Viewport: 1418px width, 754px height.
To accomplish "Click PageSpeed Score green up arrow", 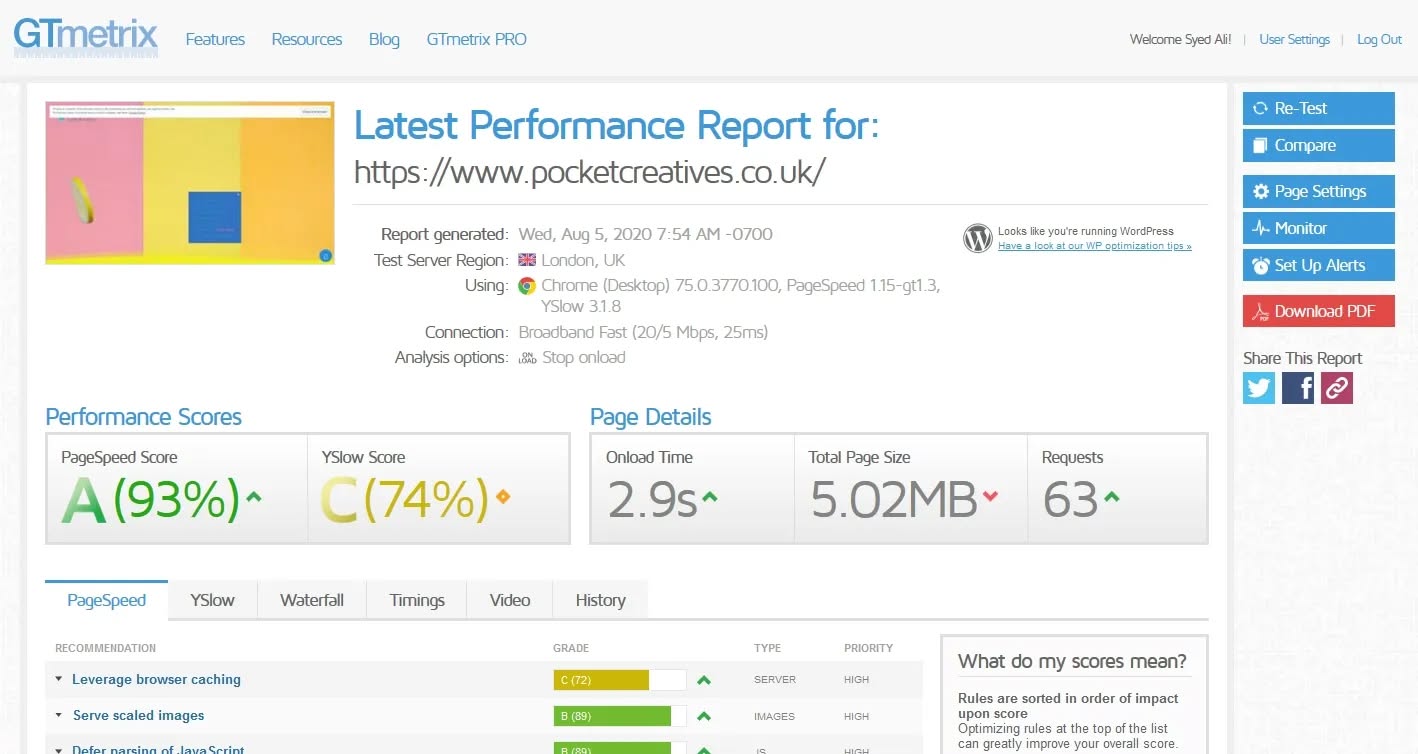I will [x=253, y=496].
